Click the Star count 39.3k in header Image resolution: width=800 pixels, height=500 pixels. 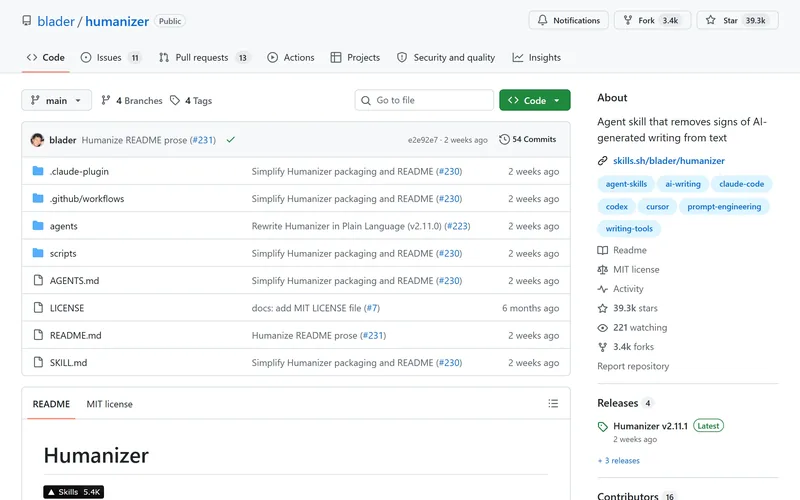point(756,20)
